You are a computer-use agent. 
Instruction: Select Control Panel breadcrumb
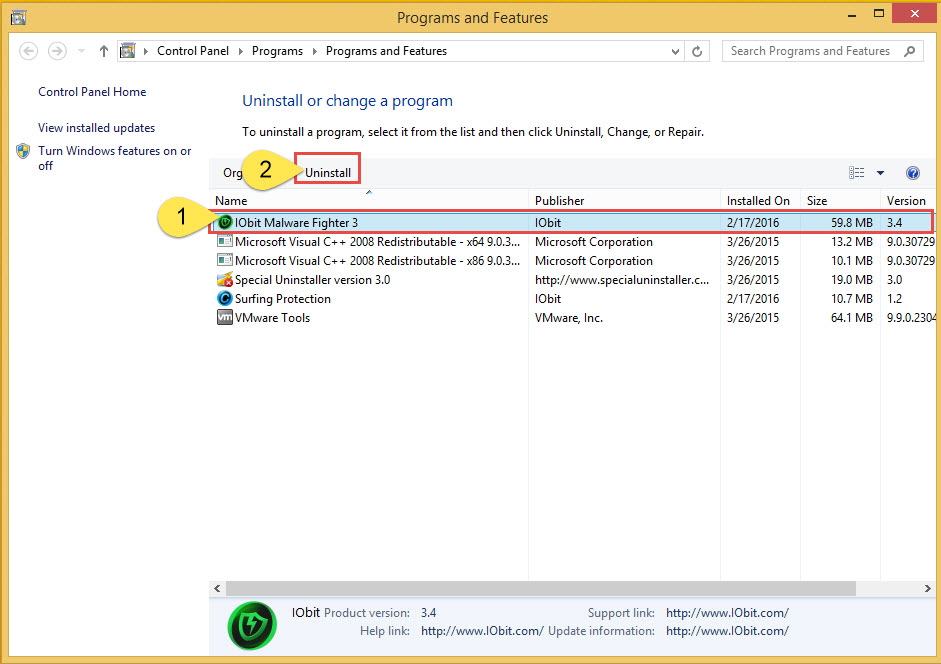click(x=193, y=51)
